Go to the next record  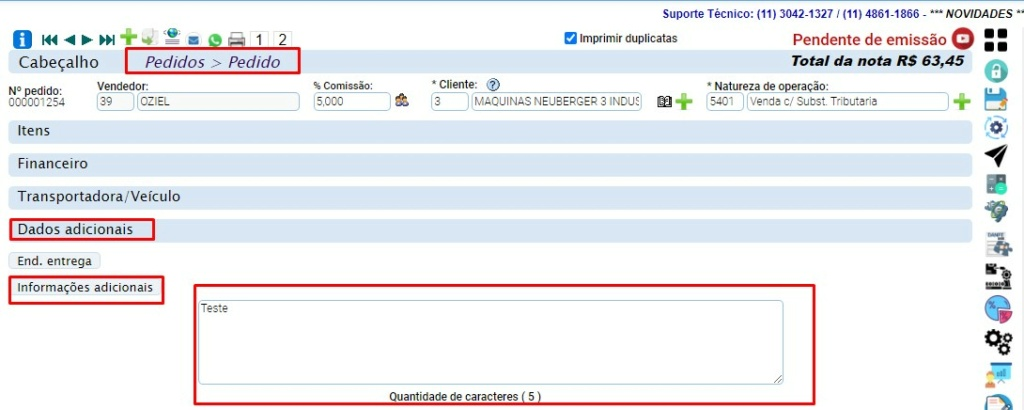coord(87,40)
